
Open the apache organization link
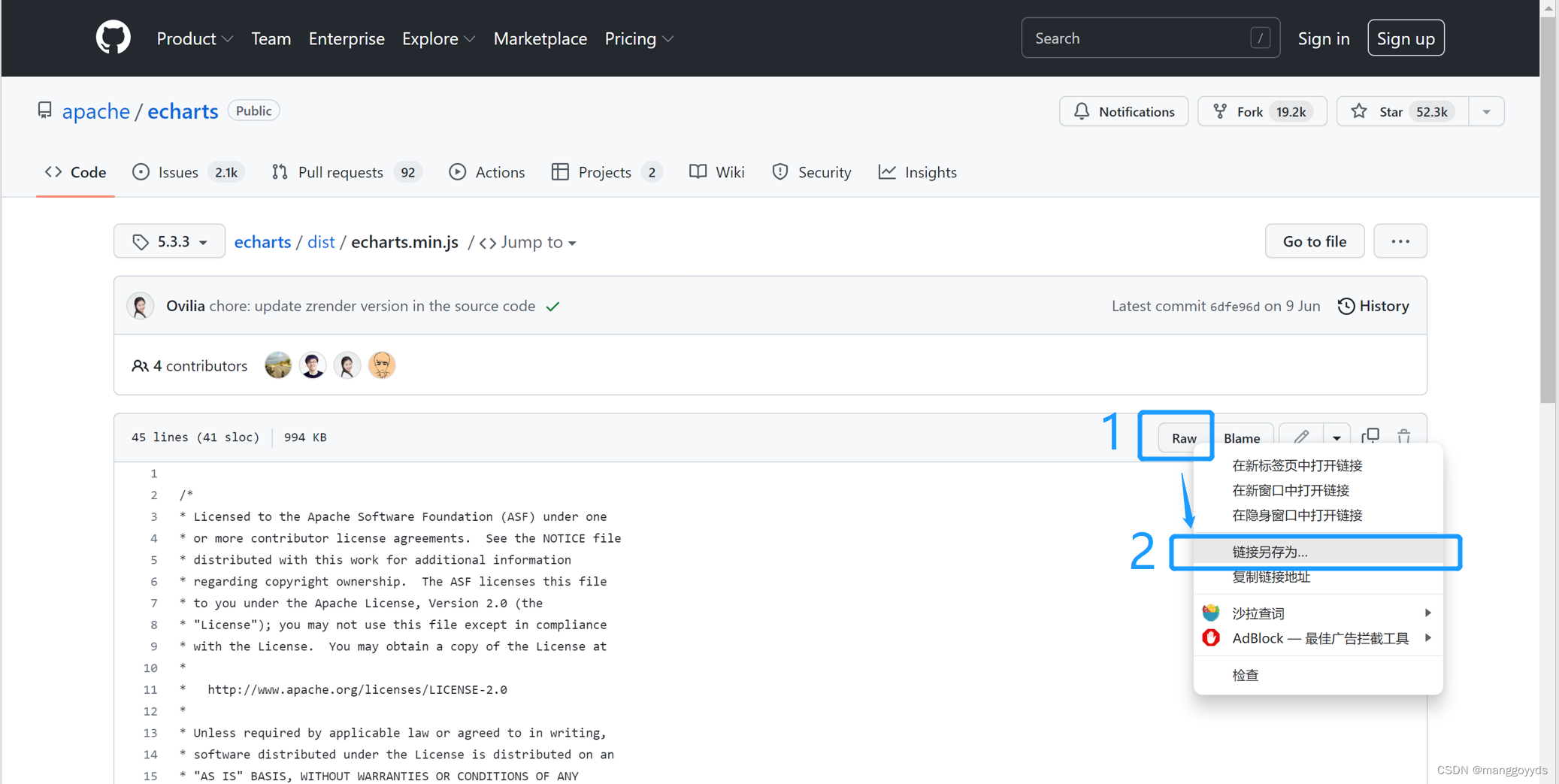click(x=95, y=111)
